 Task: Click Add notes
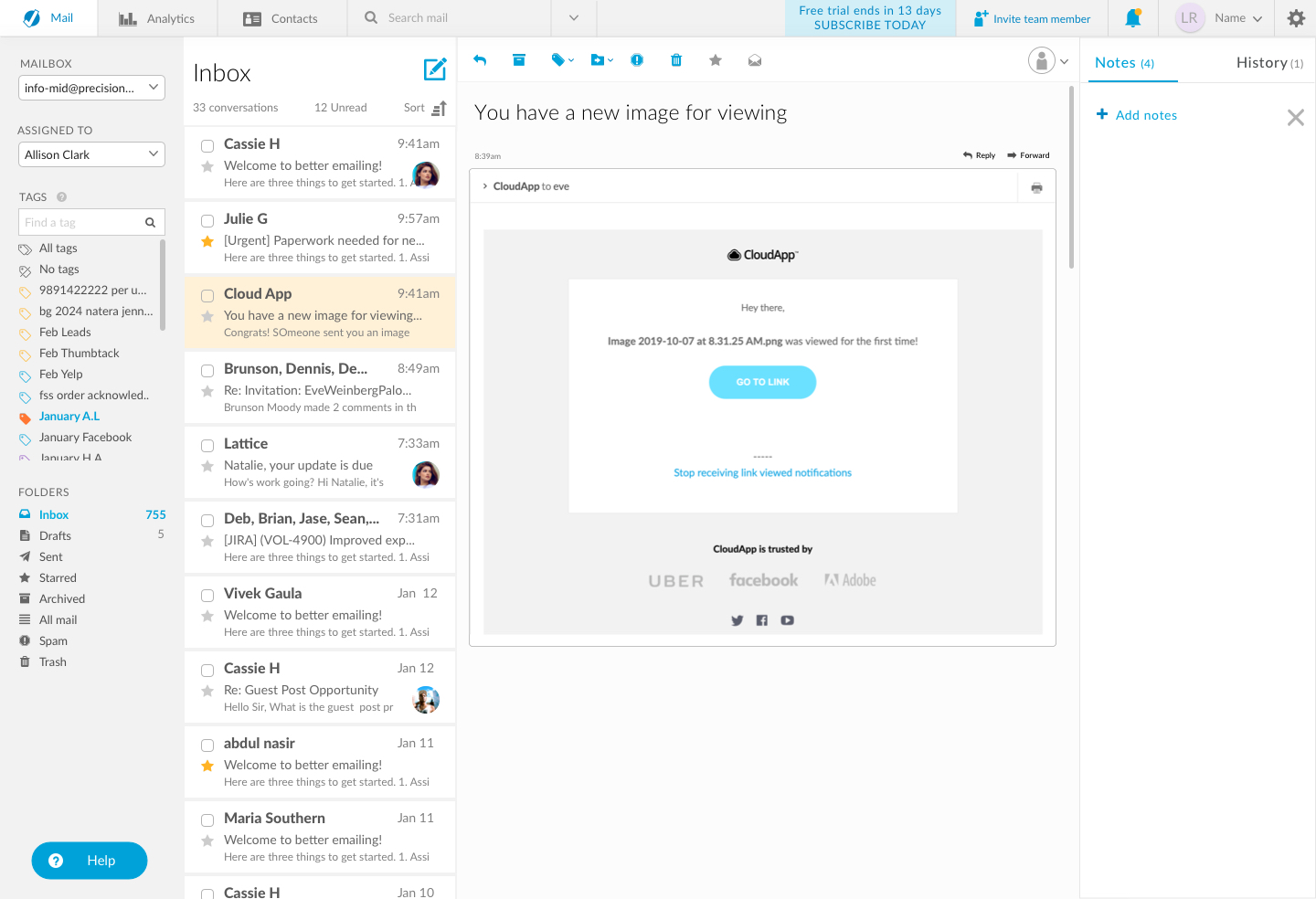click(1137, 115)
